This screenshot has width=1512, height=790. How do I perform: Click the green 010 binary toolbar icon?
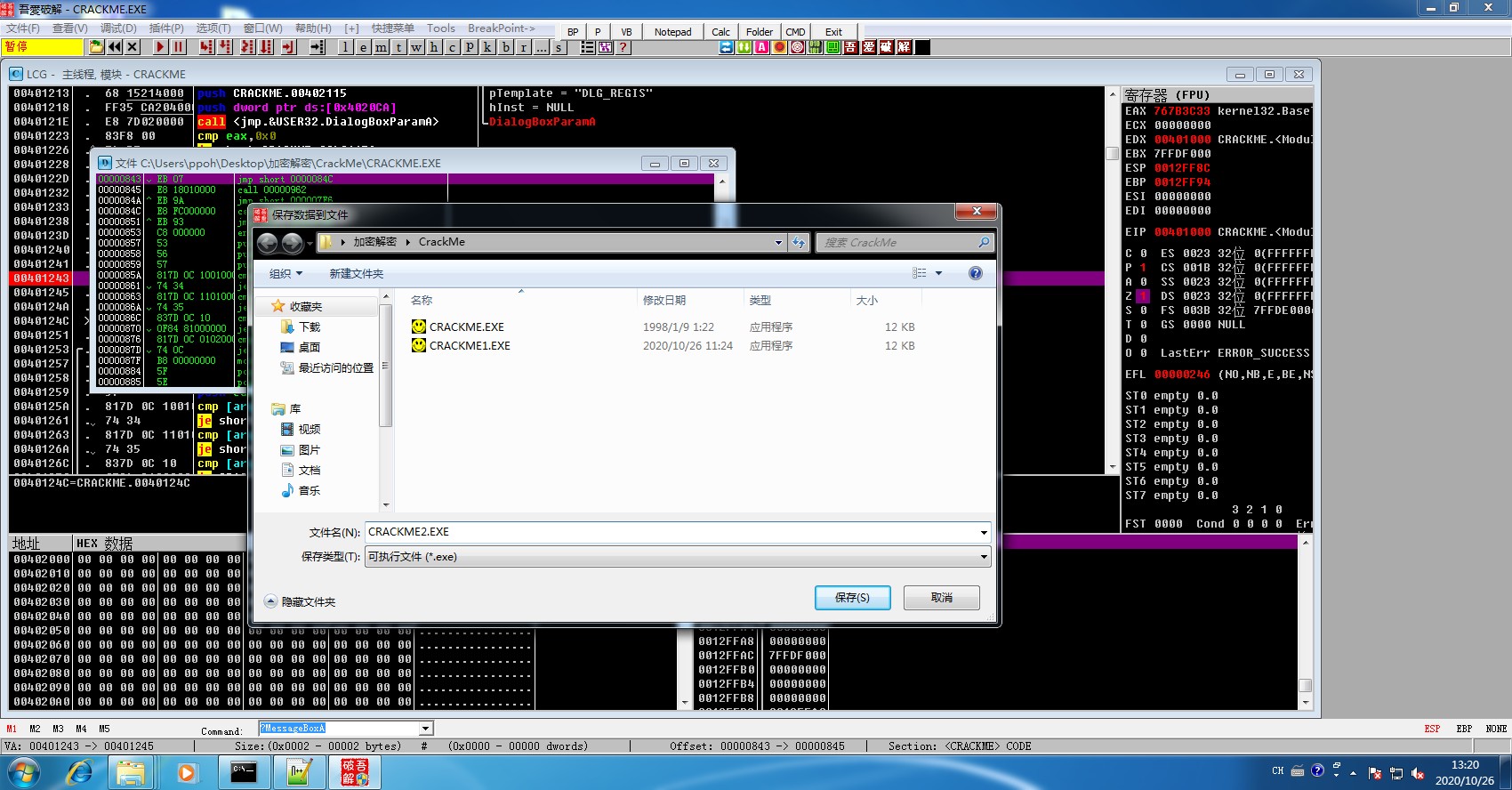[816, 47]
